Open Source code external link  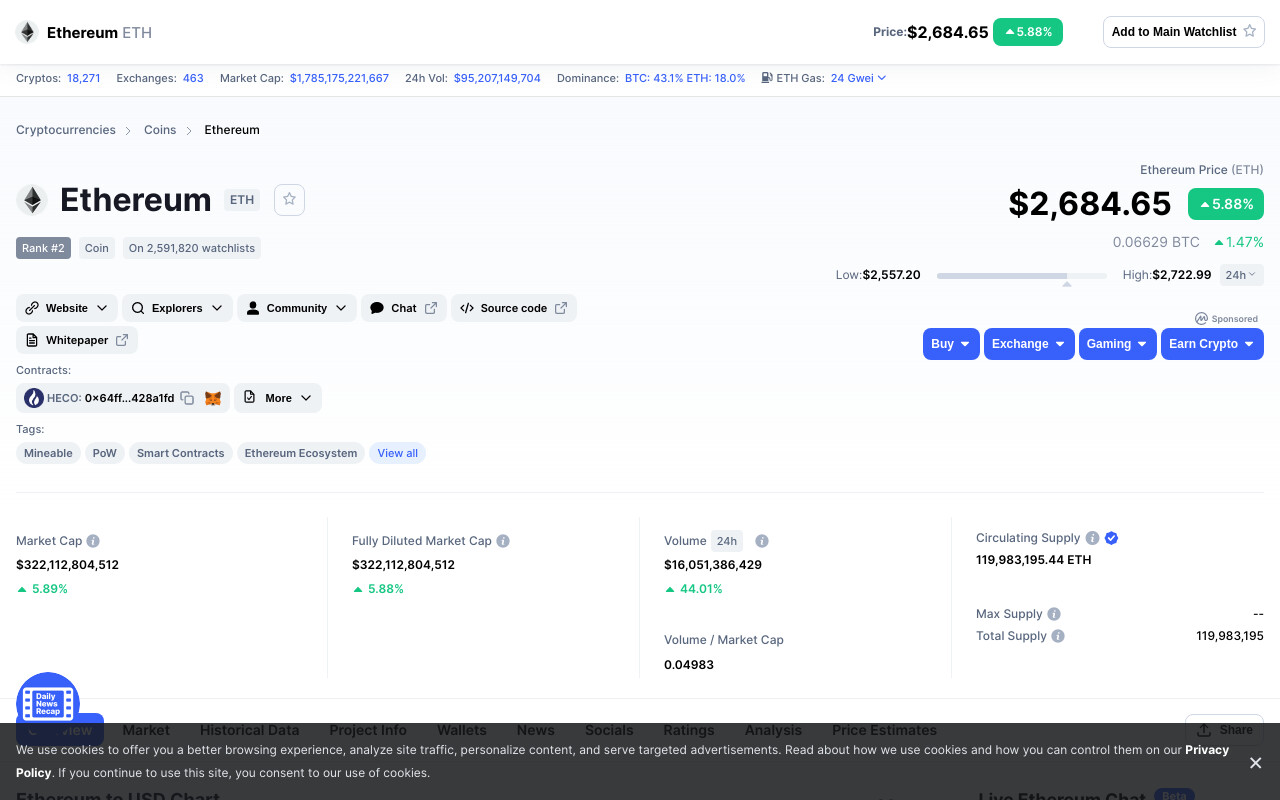point(514,308)
